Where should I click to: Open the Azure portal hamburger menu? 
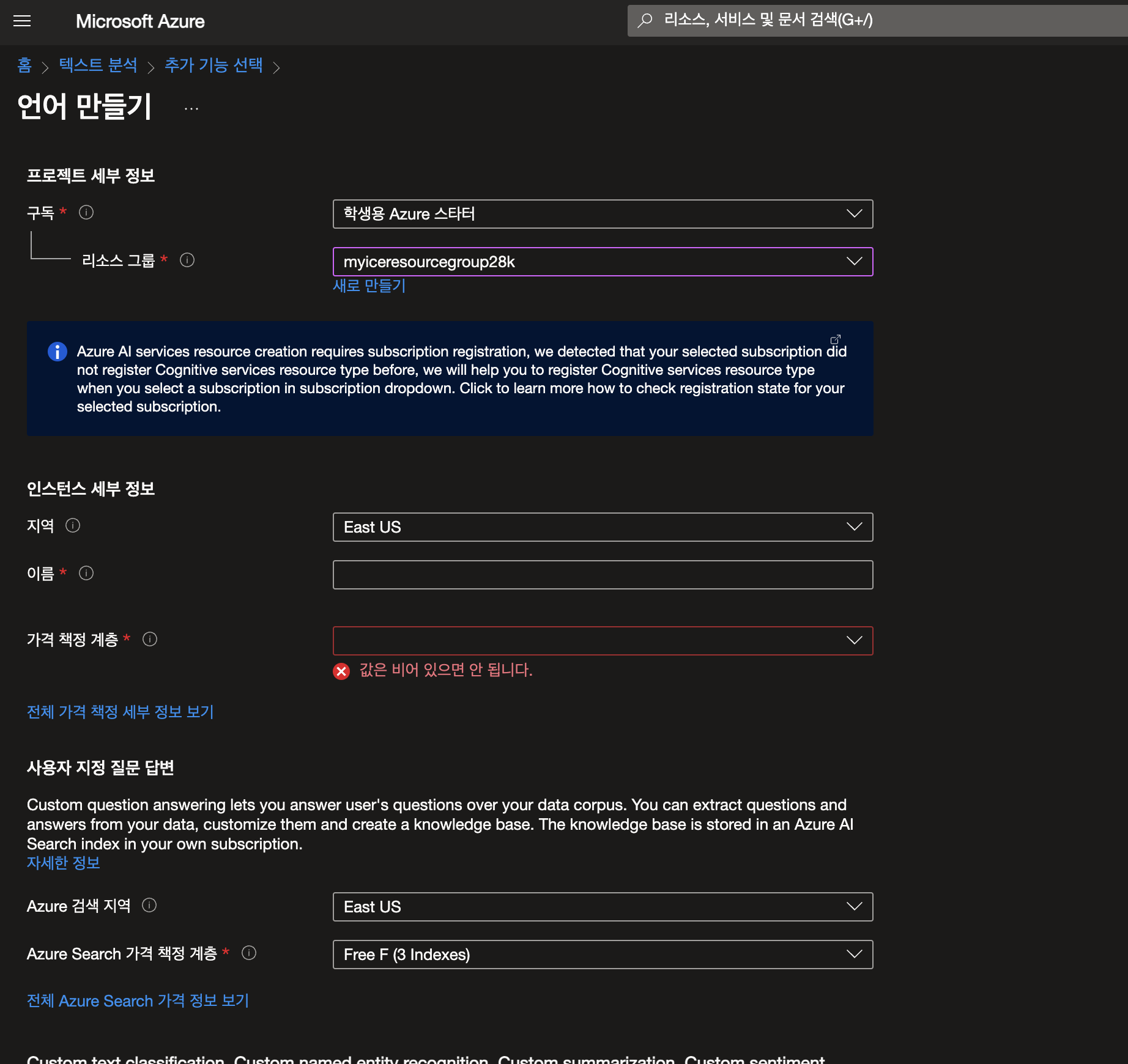point(22,21)
